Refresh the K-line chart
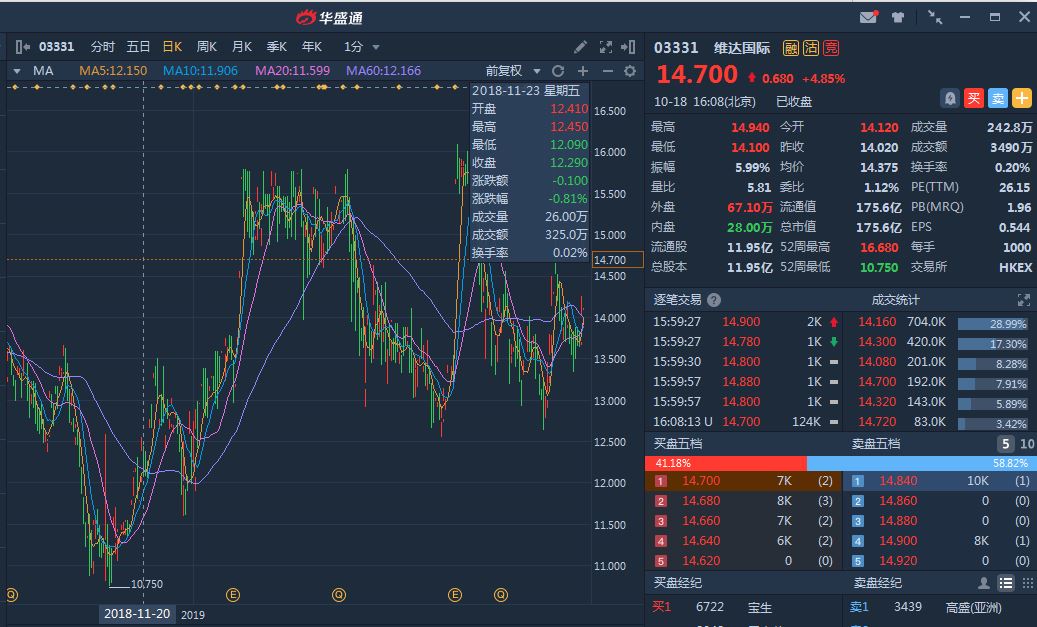1037x627 pixels. [x=558, y=71]
